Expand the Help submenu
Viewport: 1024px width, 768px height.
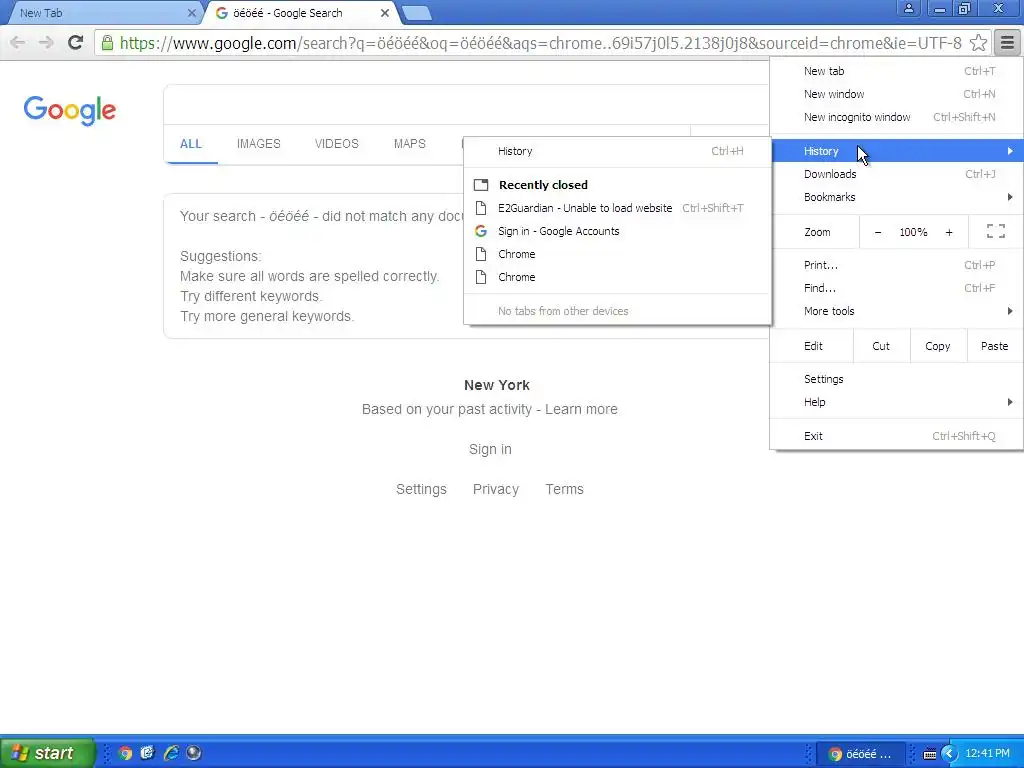(x=897, y=402)
